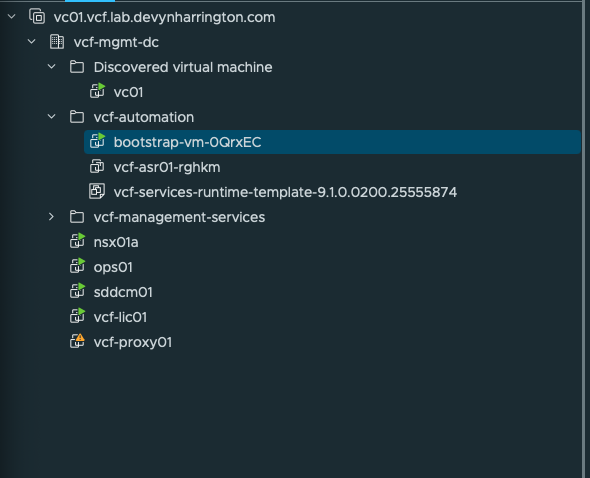Viewport: 590px width, 478px height.
Task: Click the template icon for vcf-services-runtime-template
Action: pyautogui.click(x=97, y=192)
